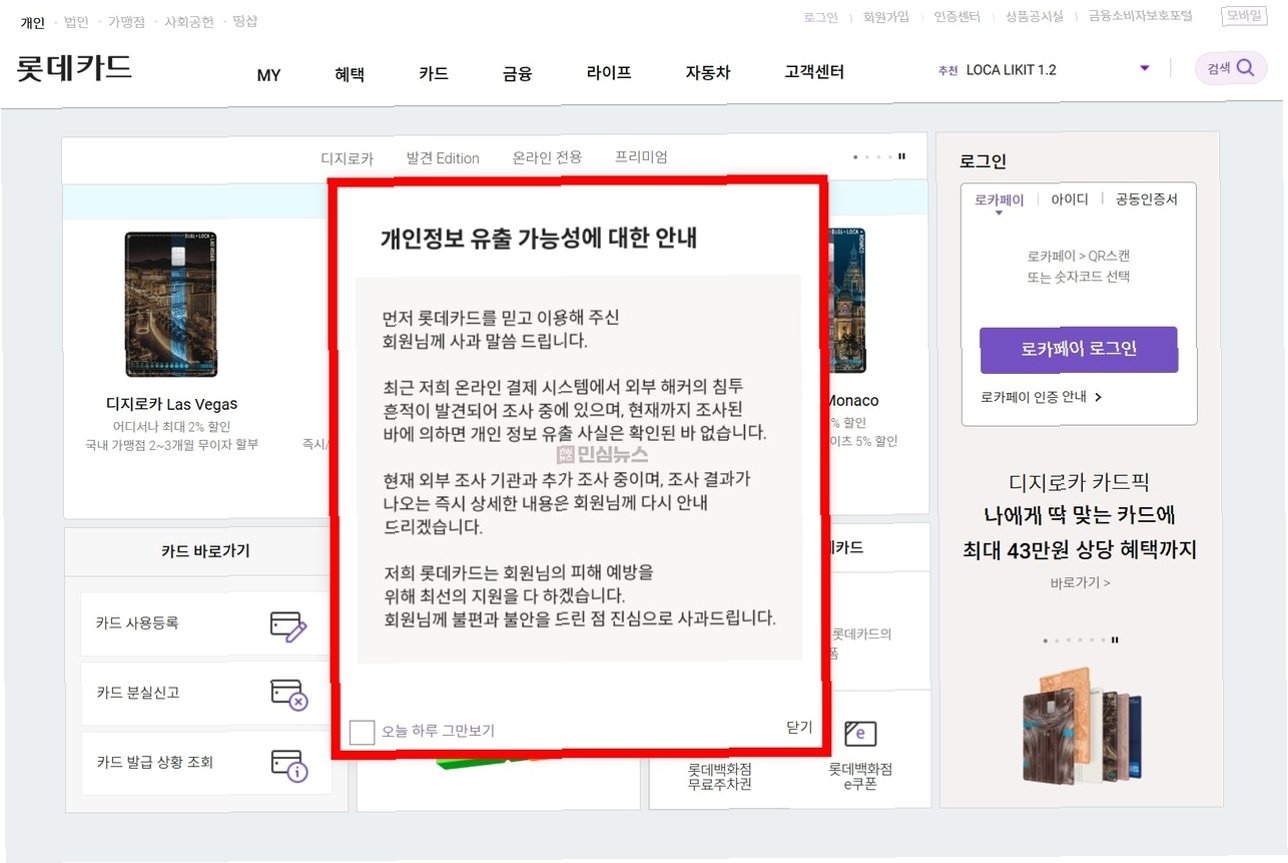Expand the 추천 LOCA LIKIT dropdown arrow

tap(1145, 68)
